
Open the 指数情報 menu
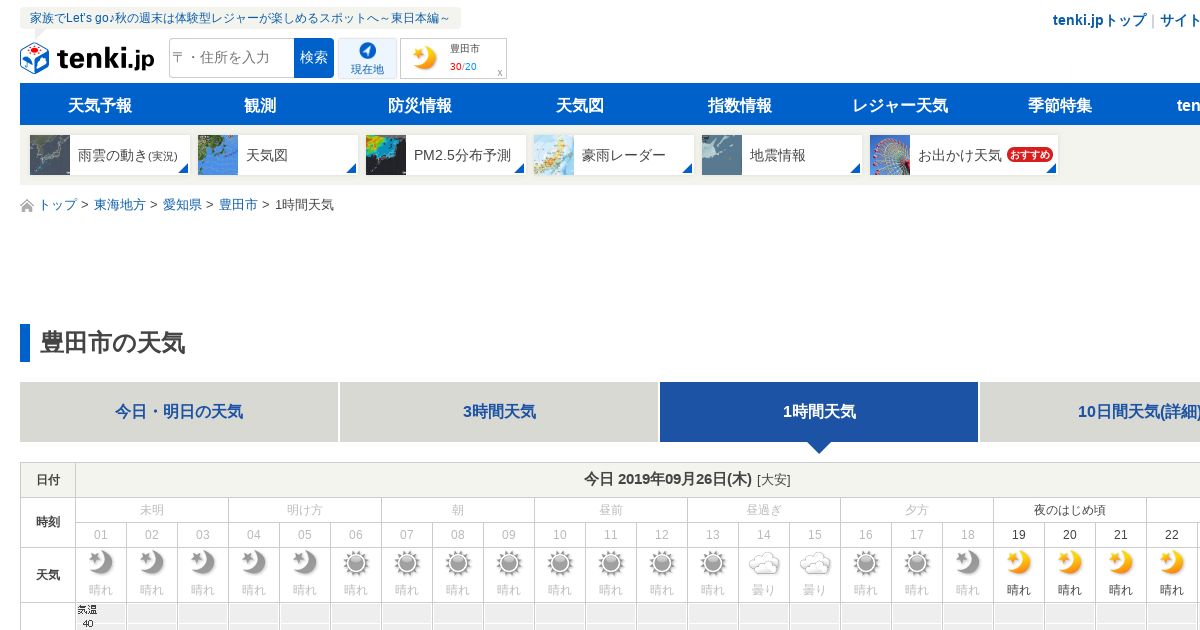click(x=740, y=105)
